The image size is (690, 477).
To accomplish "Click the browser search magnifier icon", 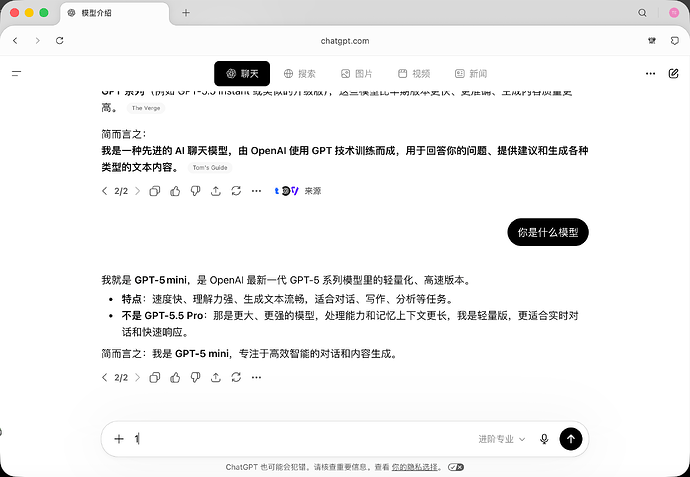I will click(642, 13).
